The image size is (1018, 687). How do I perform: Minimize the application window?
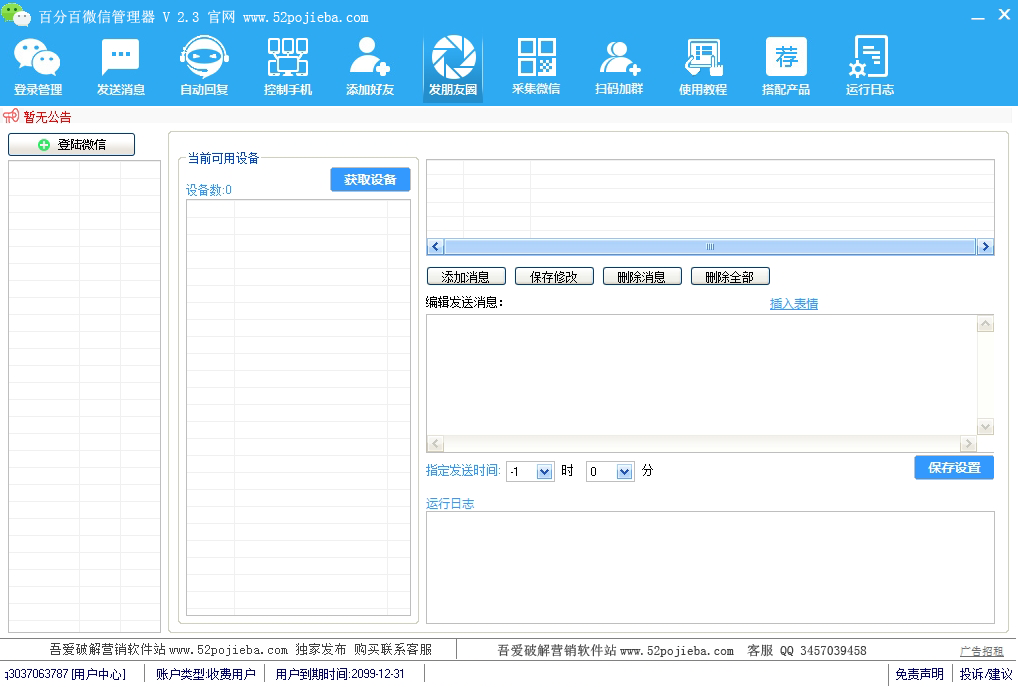click(978, 16)
